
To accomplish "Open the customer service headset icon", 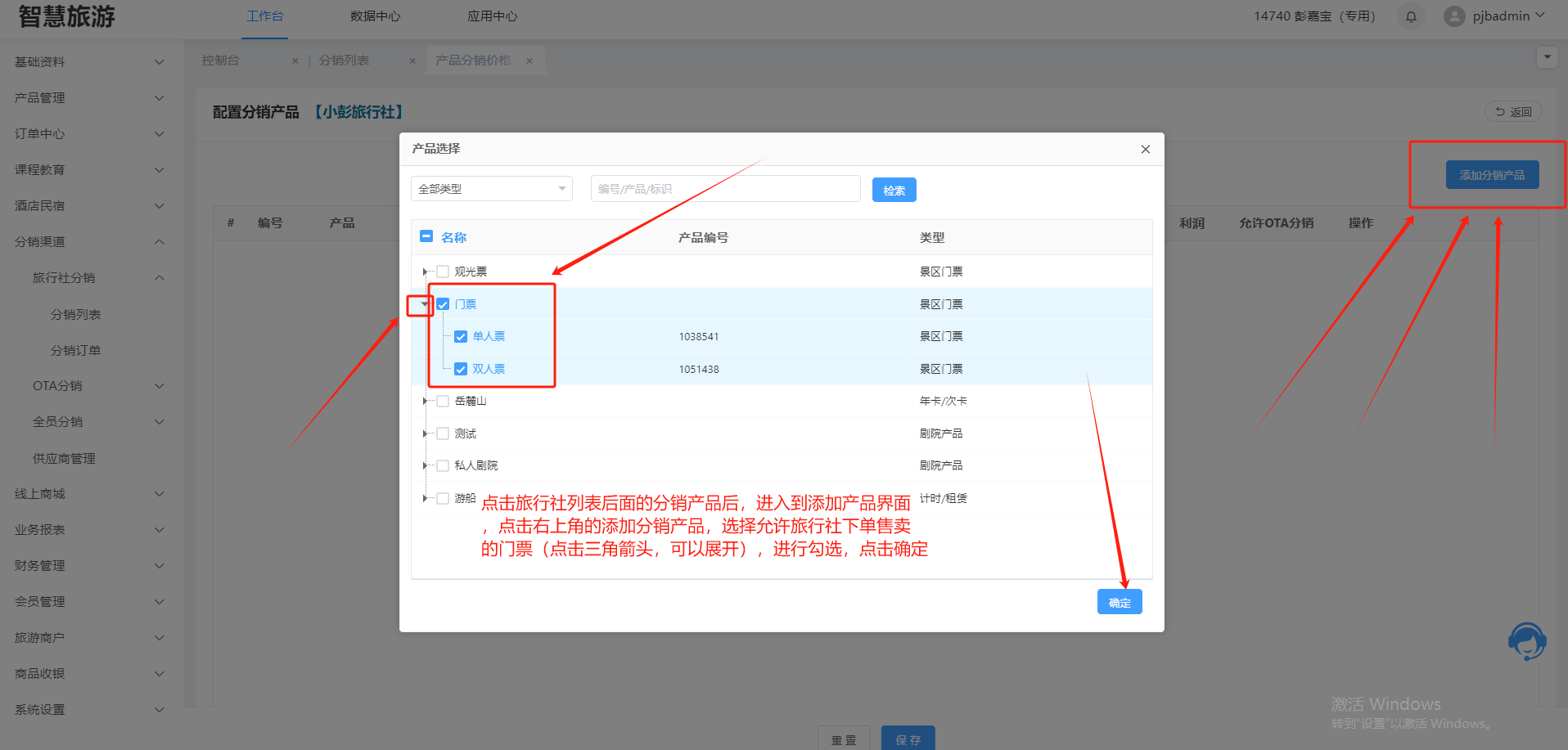I will tap(1526, 641).
